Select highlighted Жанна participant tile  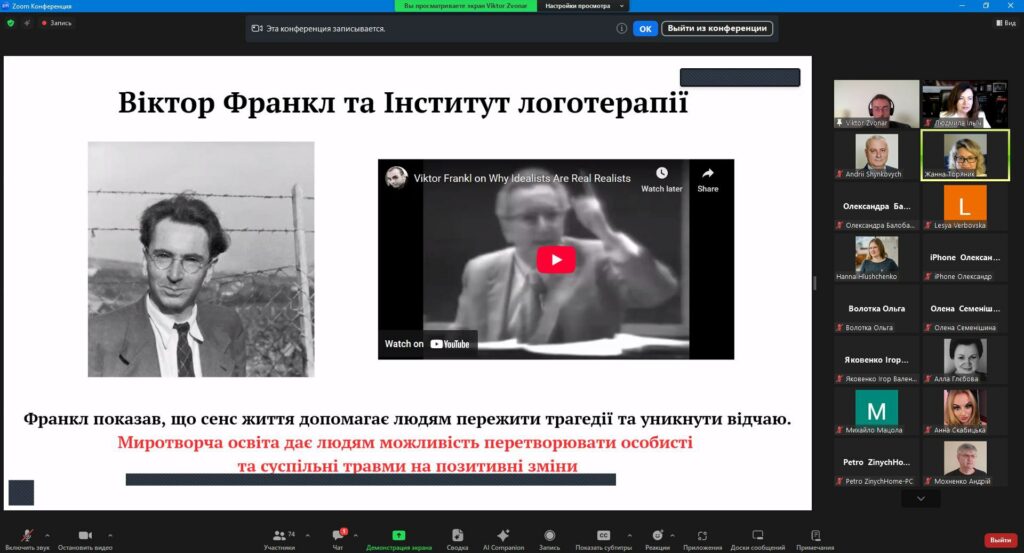click(965, 155)
